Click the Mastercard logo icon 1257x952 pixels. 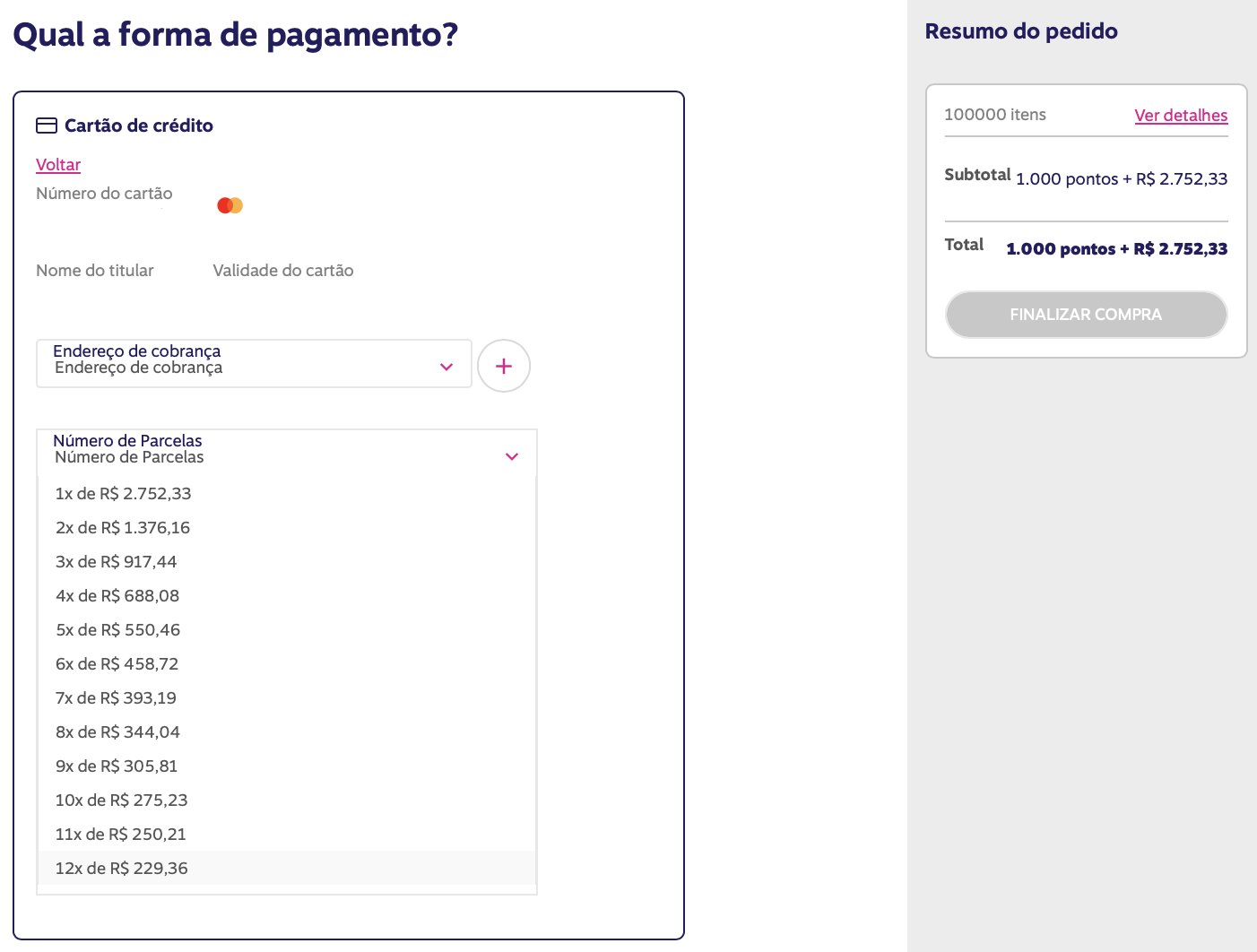(x=230, y=205)
